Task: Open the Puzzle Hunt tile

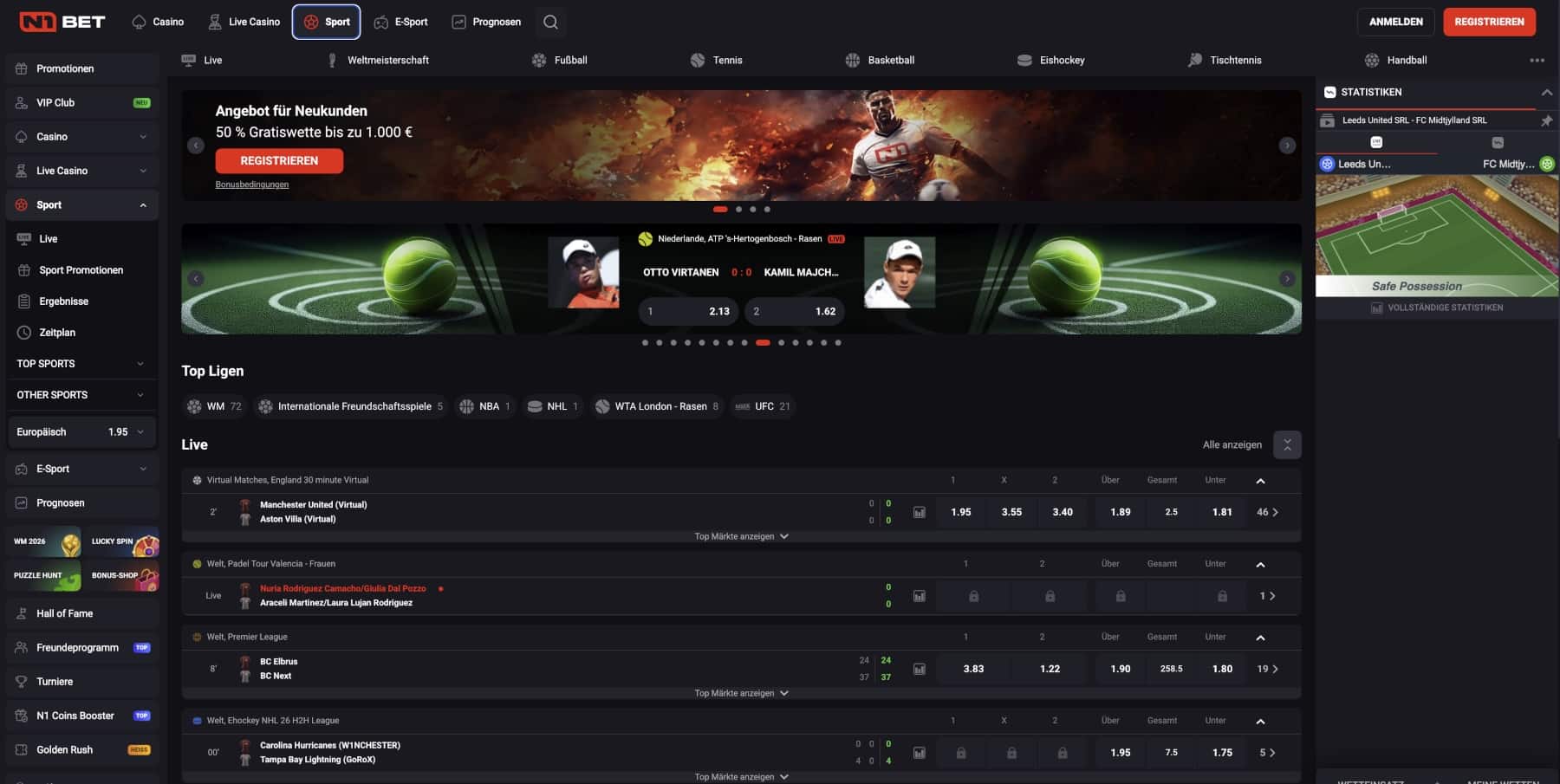Action: 44,575
